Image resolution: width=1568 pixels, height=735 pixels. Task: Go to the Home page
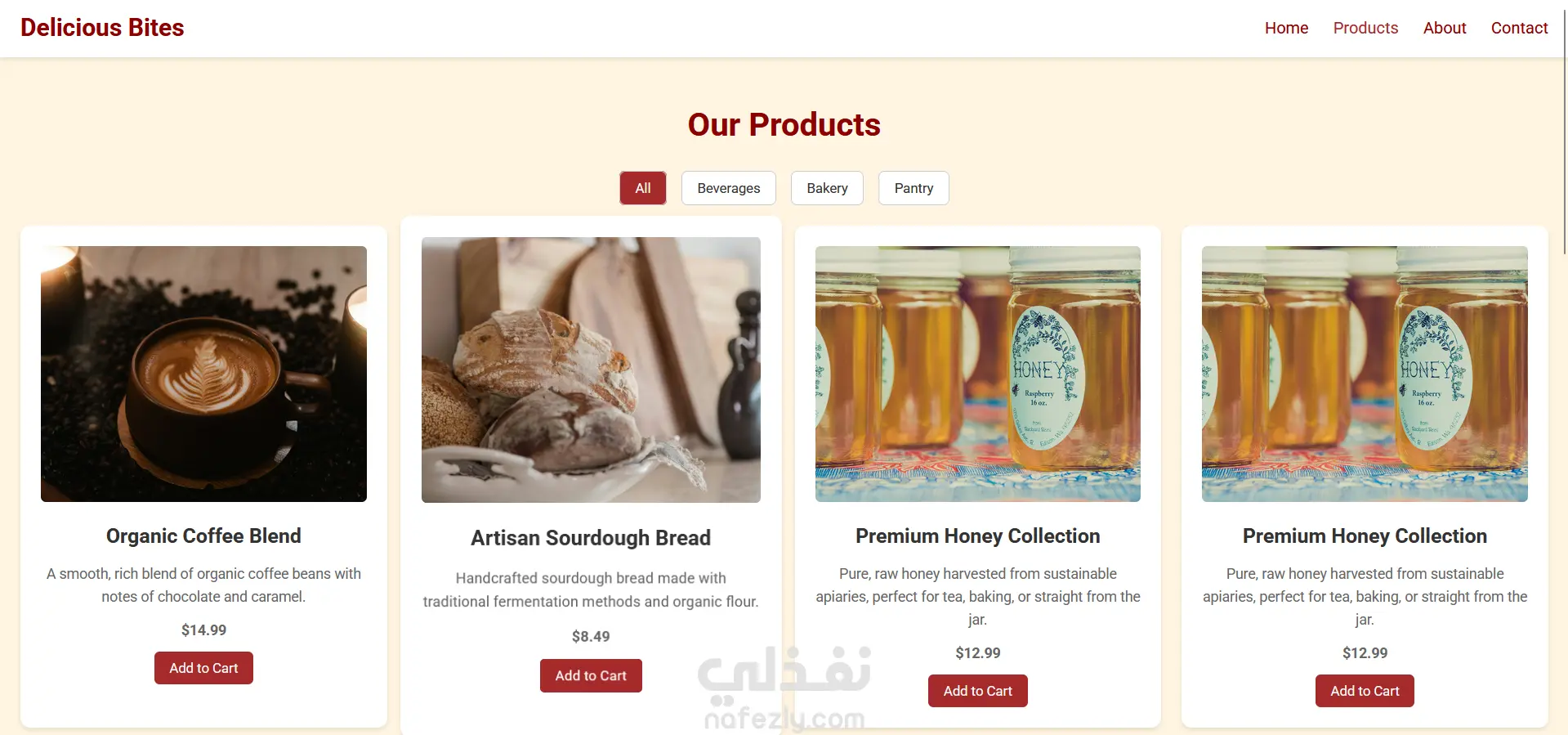tap(1286, 28)
